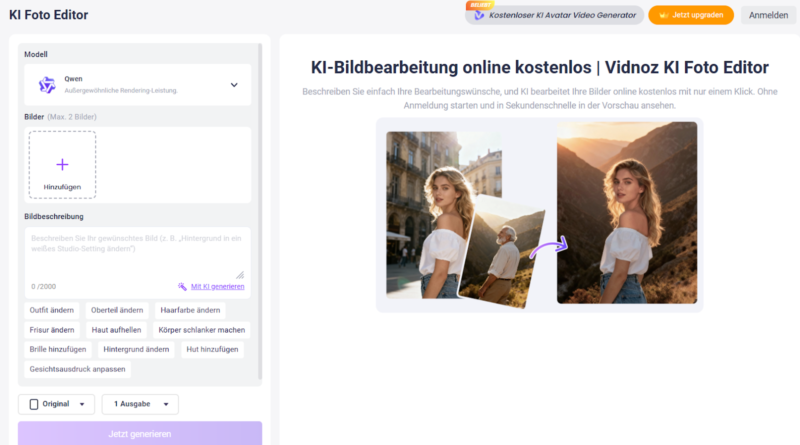Select the Outfit ändern preset
800x445 pixels.
52,310
